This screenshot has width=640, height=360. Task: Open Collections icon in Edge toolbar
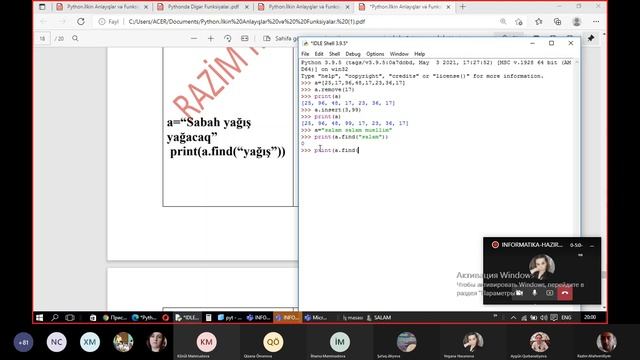click(558, 22)
